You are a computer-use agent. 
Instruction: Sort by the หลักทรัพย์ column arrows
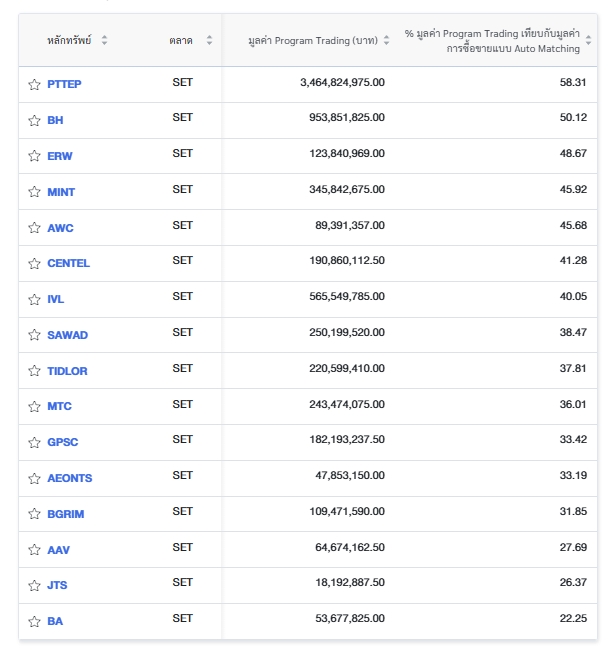[x=105, y=41]
